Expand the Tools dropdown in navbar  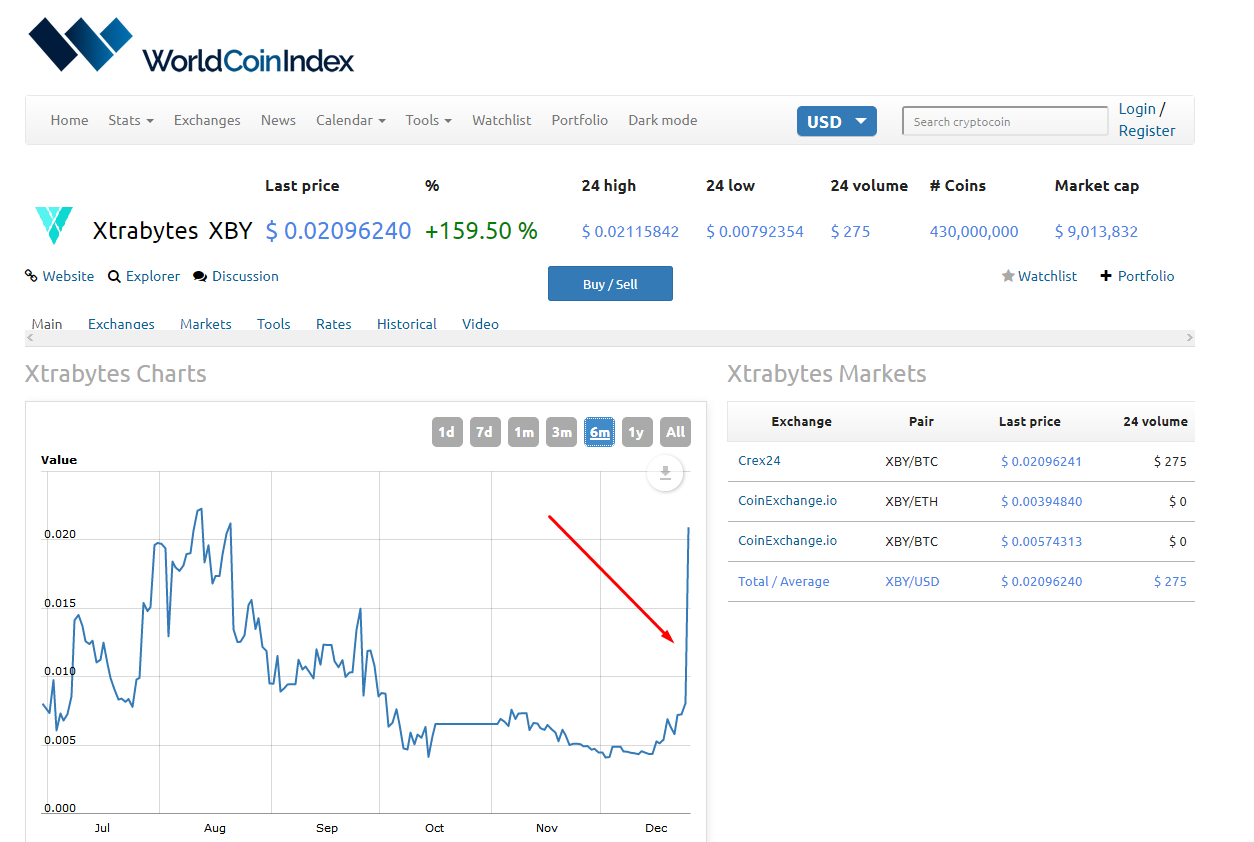tap(429, 120)
